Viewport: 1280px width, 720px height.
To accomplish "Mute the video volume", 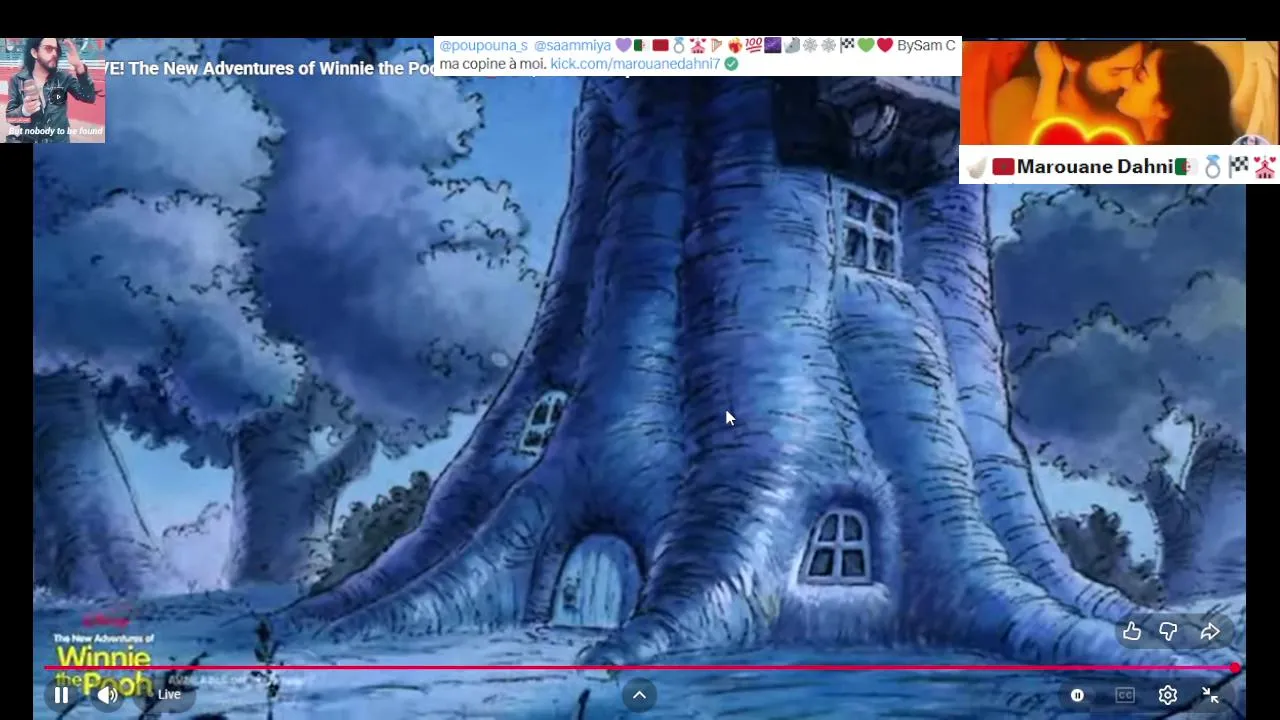I will tap(107, 695).
